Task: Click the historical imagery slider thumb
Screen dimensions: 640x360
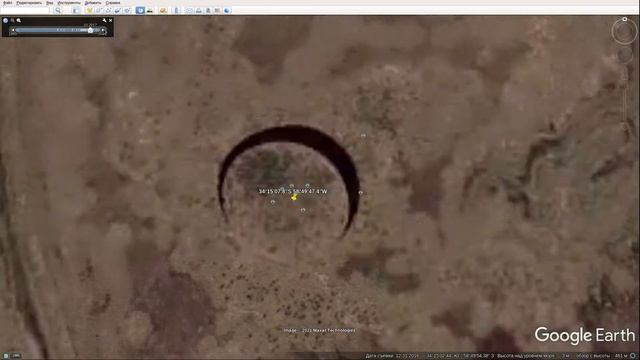Action: click(x=90, y=30)
